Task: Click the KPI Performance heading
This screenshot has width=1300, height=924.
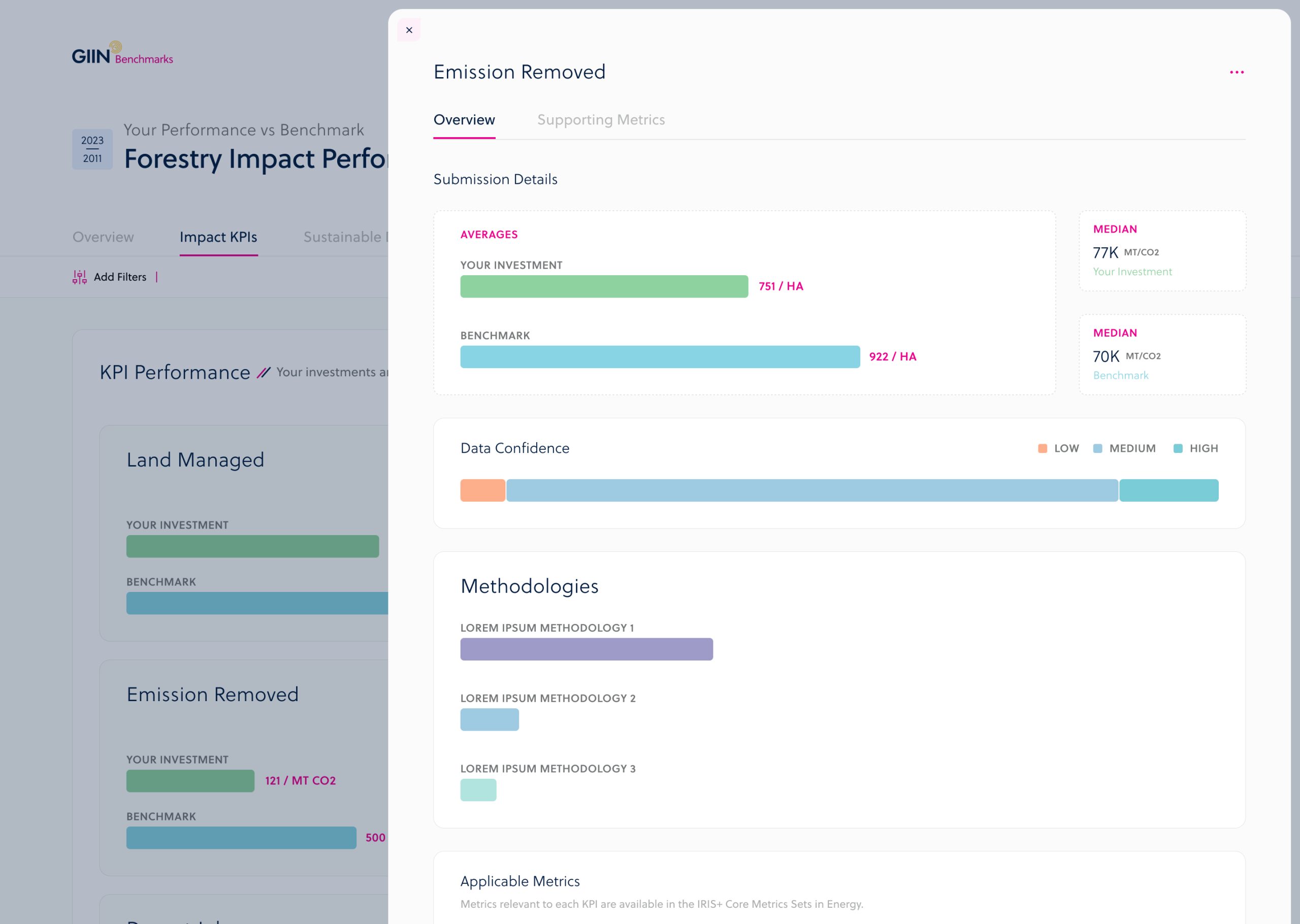Action: pos(175,372)
